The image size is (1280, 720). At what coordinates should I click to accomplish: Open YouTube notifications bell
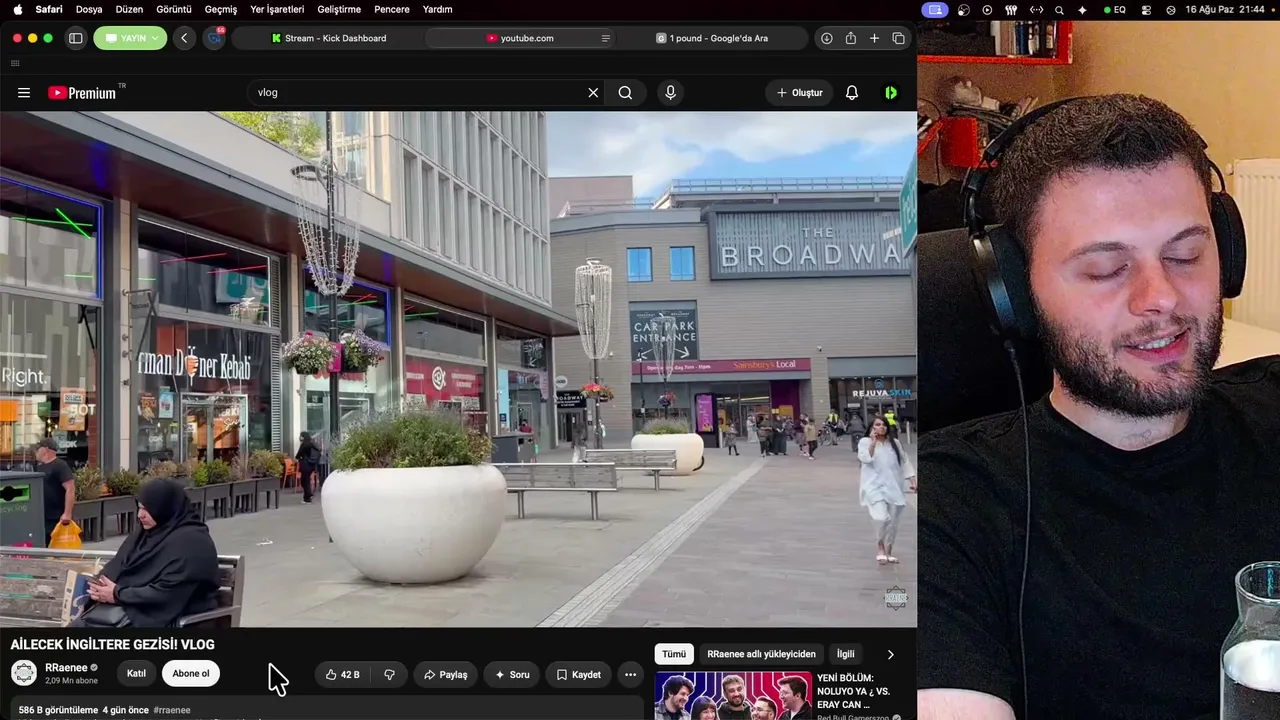click(x=852, y=93)
